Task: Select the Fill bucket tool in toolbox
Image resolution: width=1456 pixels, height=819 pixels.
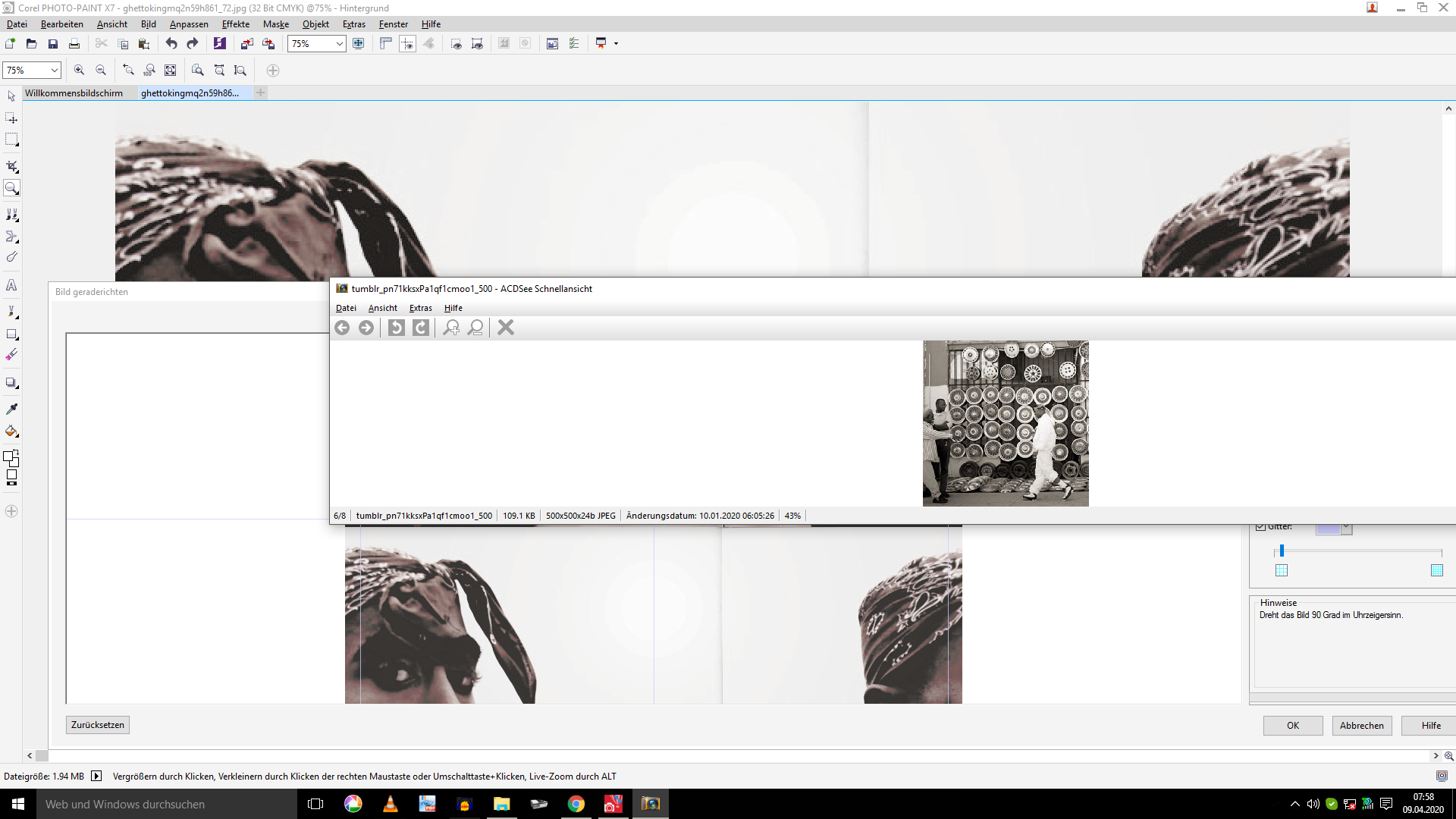Action: tap(11, 431)
